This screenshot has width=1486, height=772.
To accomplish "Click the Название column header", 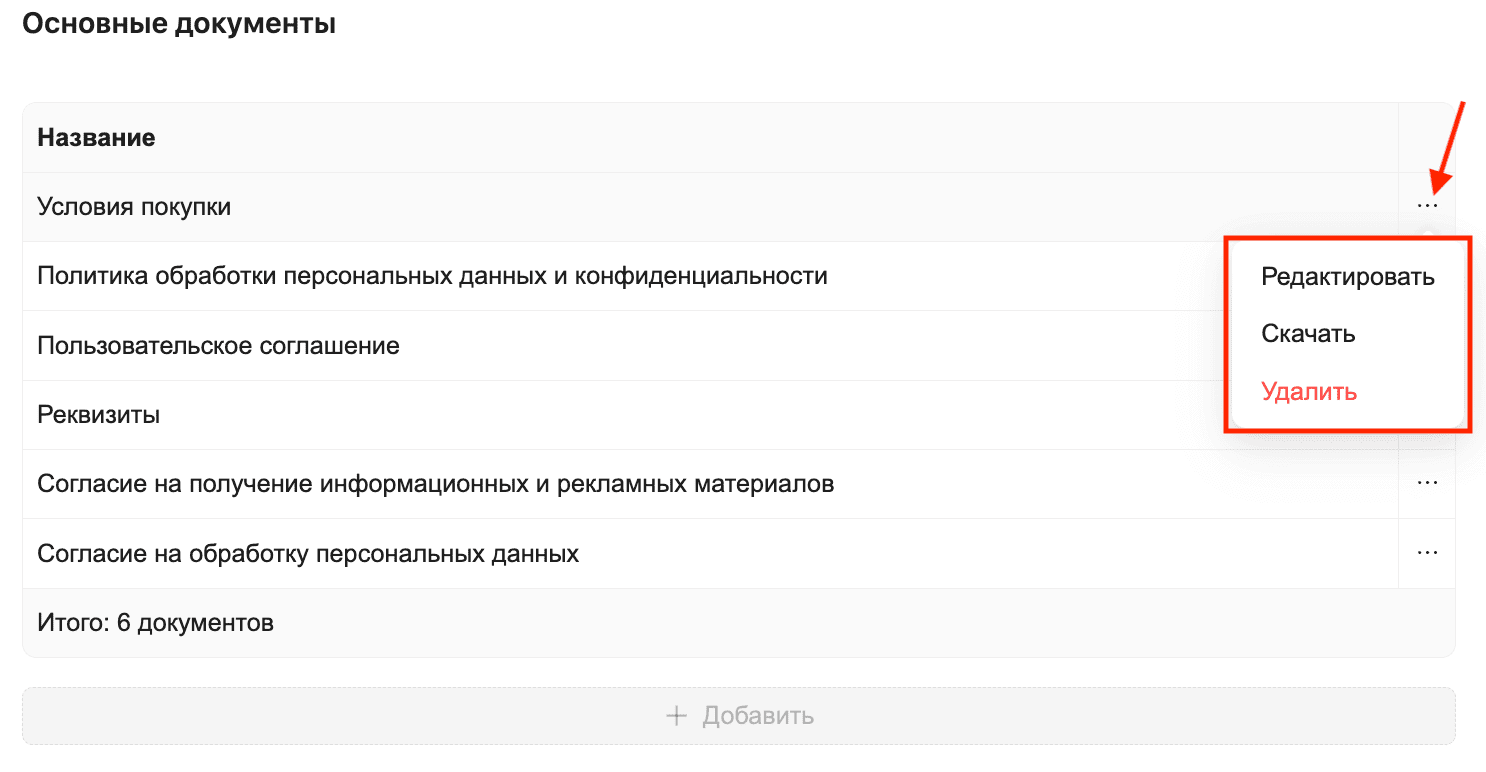I will pyautogui.click(x=96, y=138).
